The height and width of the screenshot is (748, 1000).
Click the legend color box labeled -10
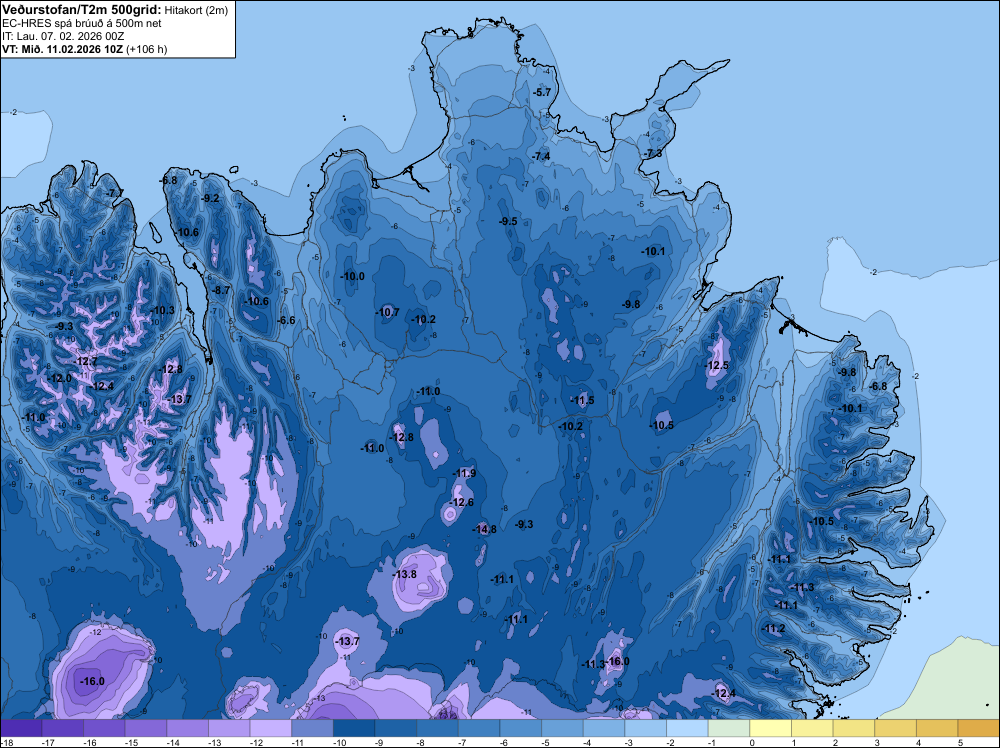(x=354, y=728)
